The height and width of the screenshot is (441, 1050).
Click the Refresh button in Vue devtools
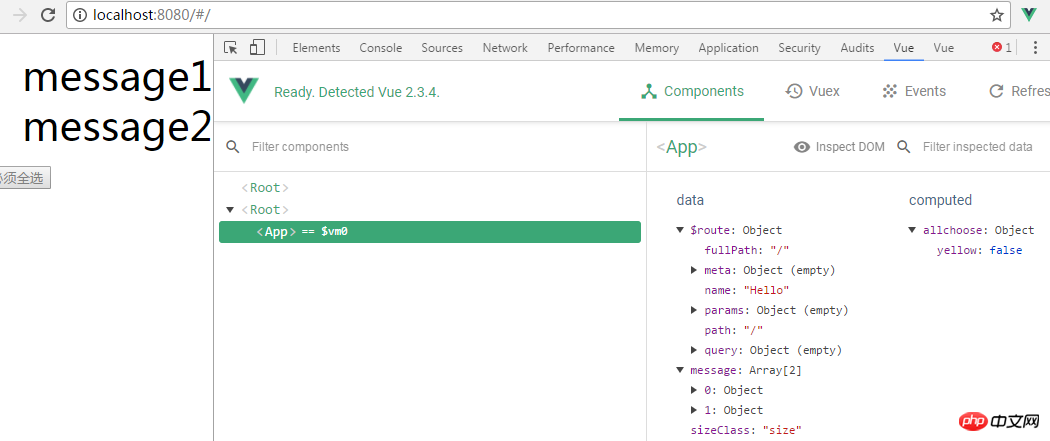[1018, 91]
